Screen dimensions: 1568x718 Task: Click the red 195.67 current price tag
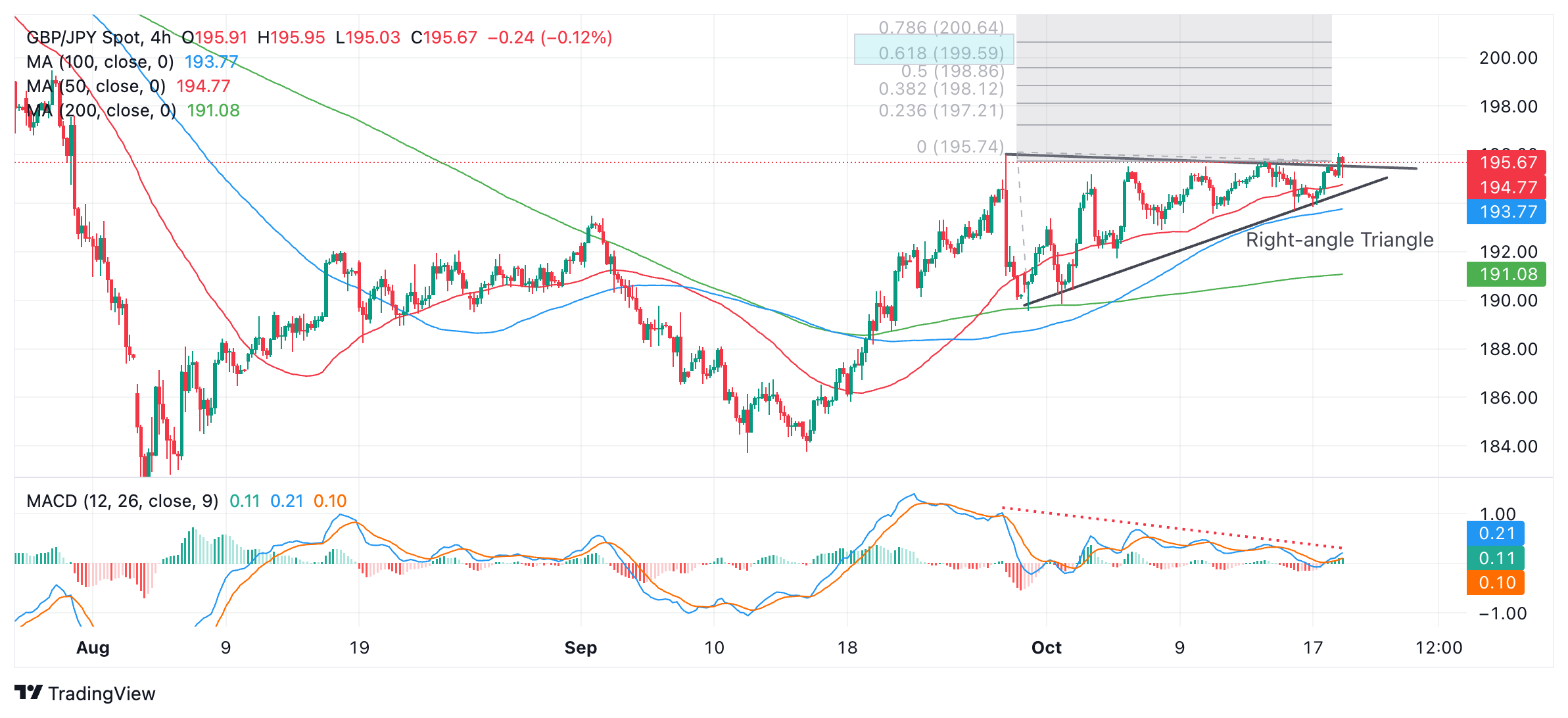tap(1508, 162)
